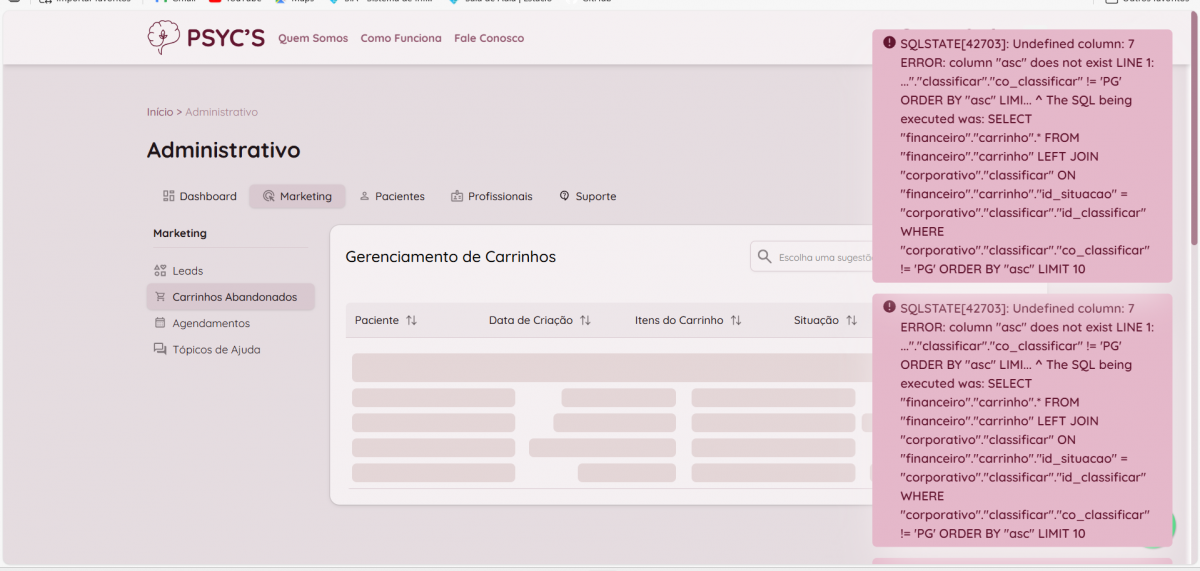Switch to the Pacientes tab
The height and width of the screenshot is (571, 1200).
(x=391, y=196)
